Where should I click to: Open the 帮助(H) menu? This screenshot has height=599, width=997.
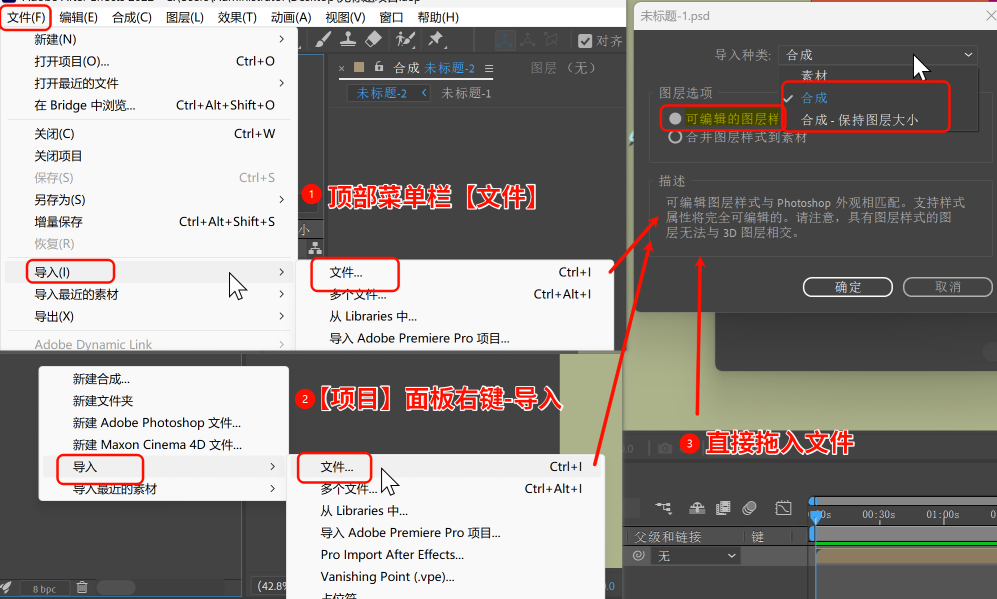click(438, 17)
